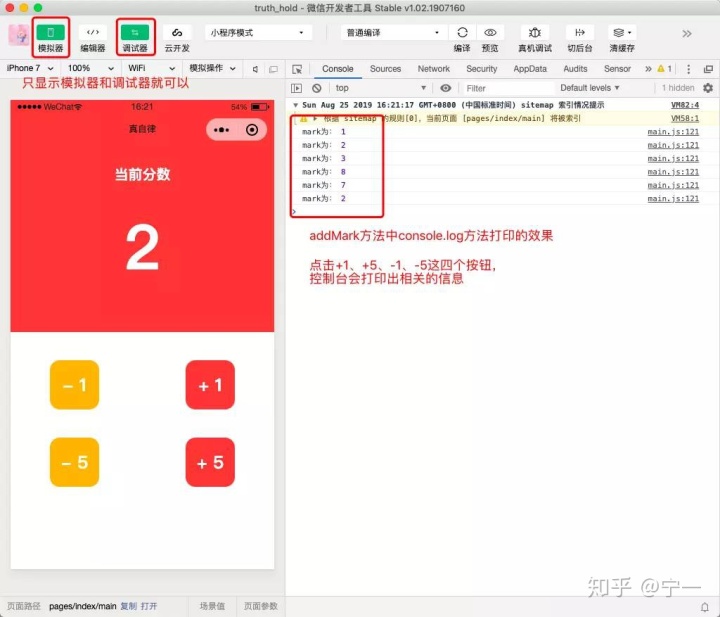Open the WiFi network dropdown

[151, 68]
